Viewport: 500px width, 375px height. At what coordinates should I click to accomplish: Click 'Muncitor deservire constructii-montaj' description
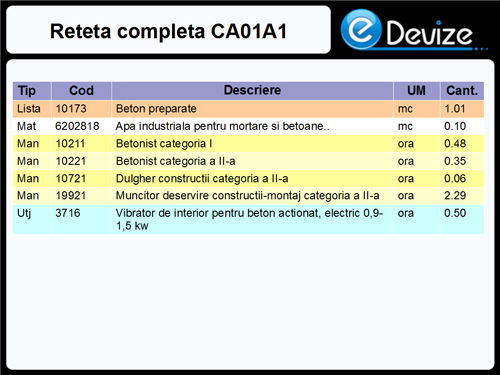247,196
